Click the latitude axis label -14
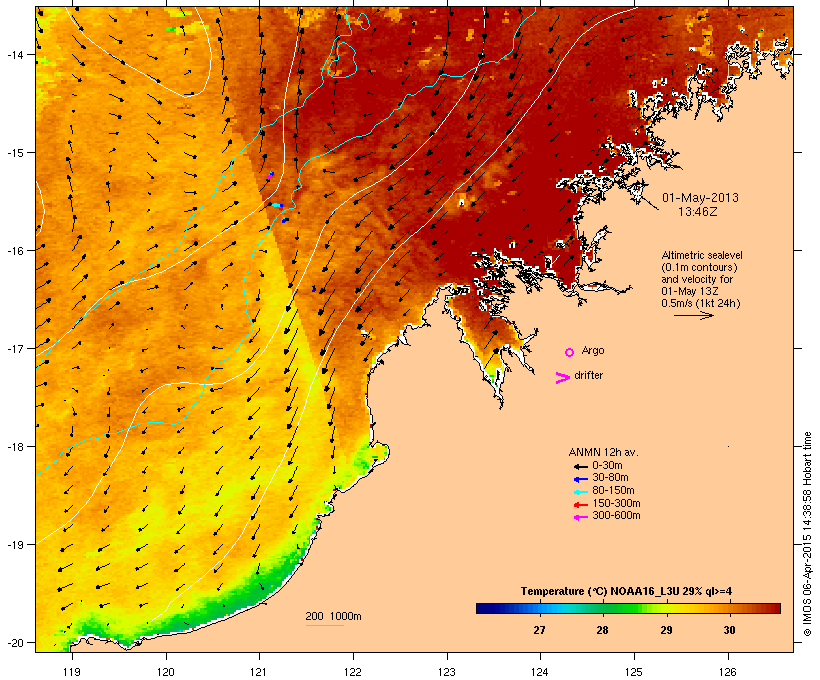820x680 pixels. 15,54
